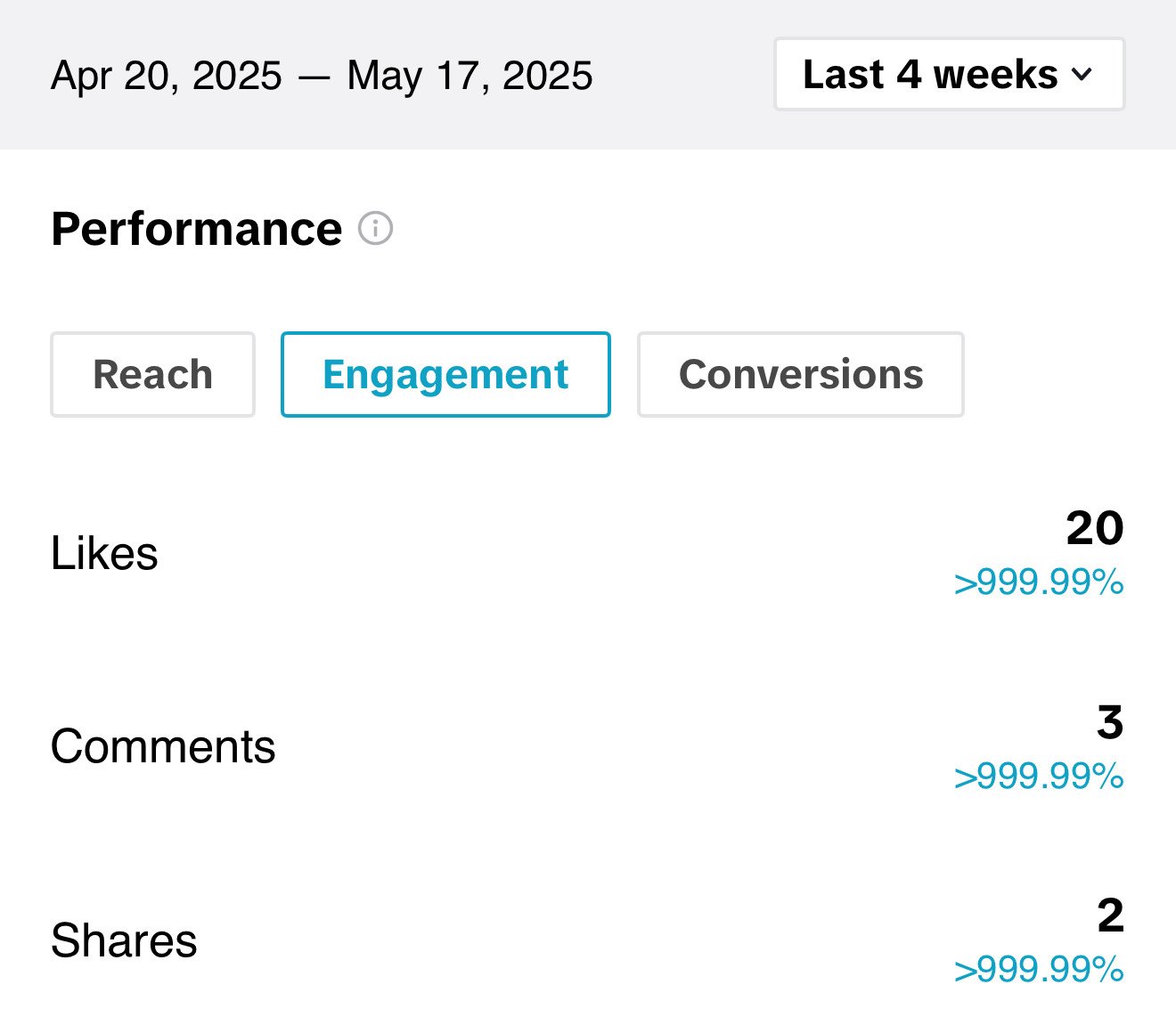Viewport: 1176px width, 1017px height.
Task: Click the percentage change under Likes count
Action: click(x=1039, y=583)
